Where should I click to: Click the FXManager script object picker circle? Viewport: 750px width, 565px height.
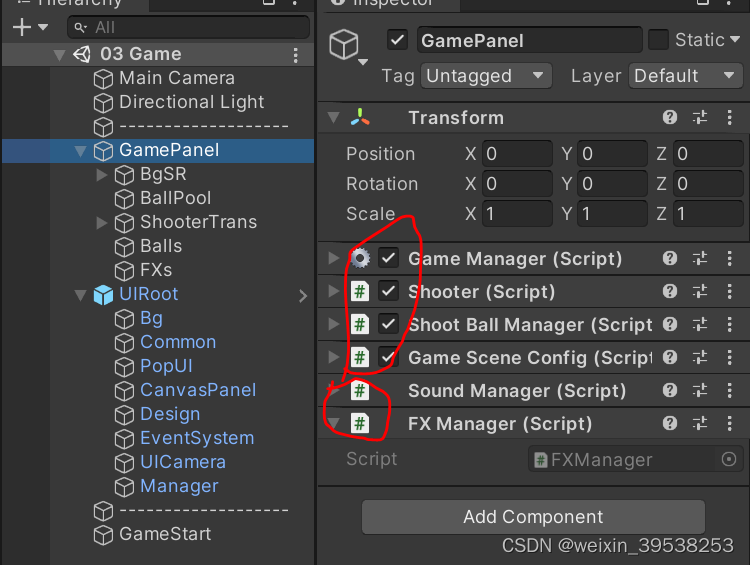(729, 460)
